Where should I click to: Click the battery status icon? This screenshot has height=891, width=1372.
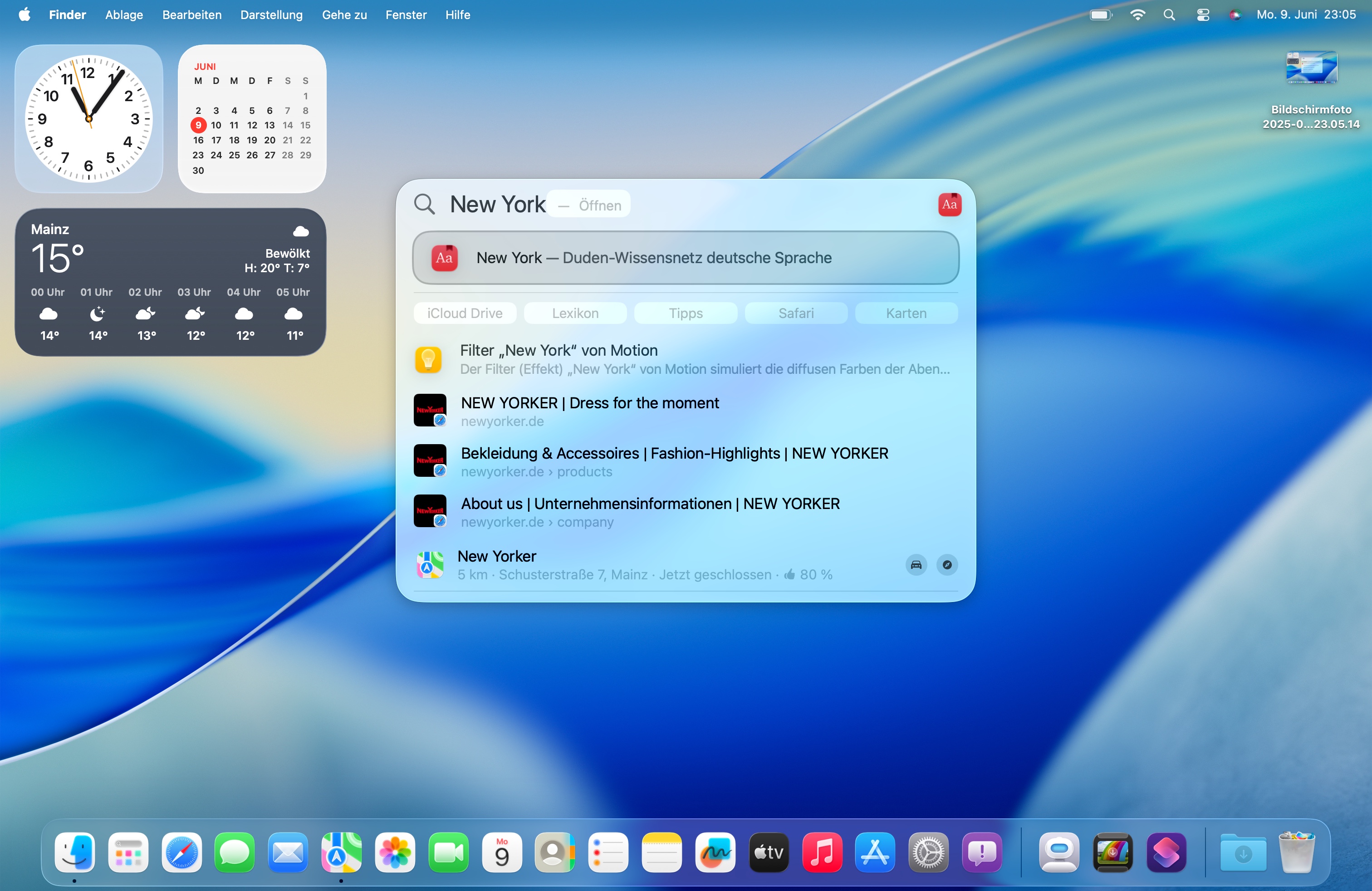[1101, 15]
